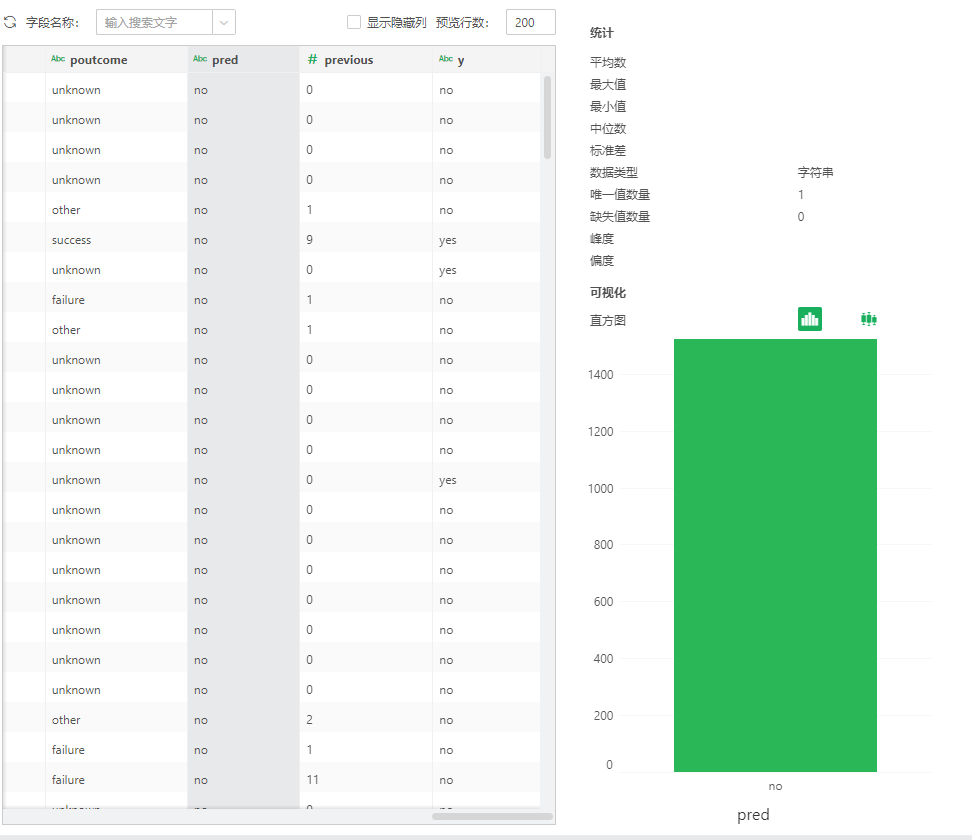The height and width of the screenshot is (840, 972).
Task: Click the Abc type icon on poutcome column
Action: click(x=57, y=59)
